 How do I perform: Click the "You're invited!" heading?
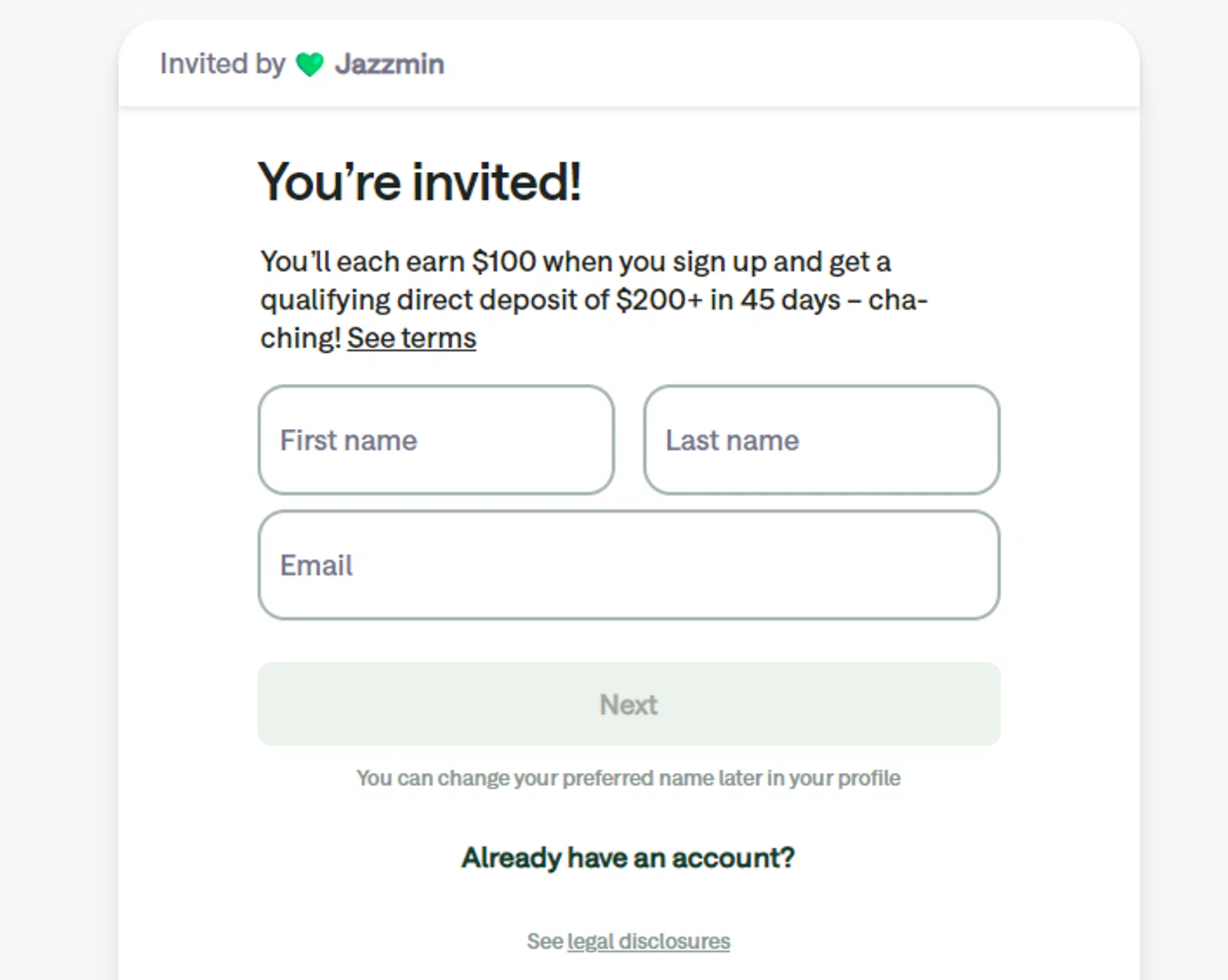click(x=419, y=182)
